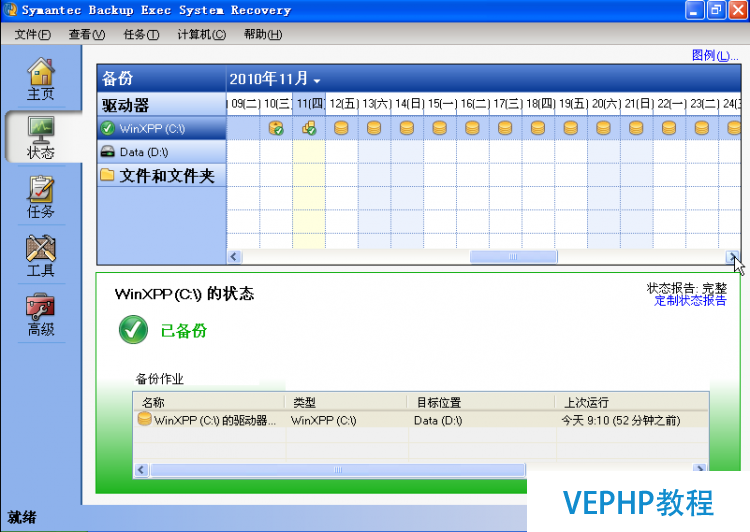
Task: Open the 主页 home page icon
Action: pos(41,72)
